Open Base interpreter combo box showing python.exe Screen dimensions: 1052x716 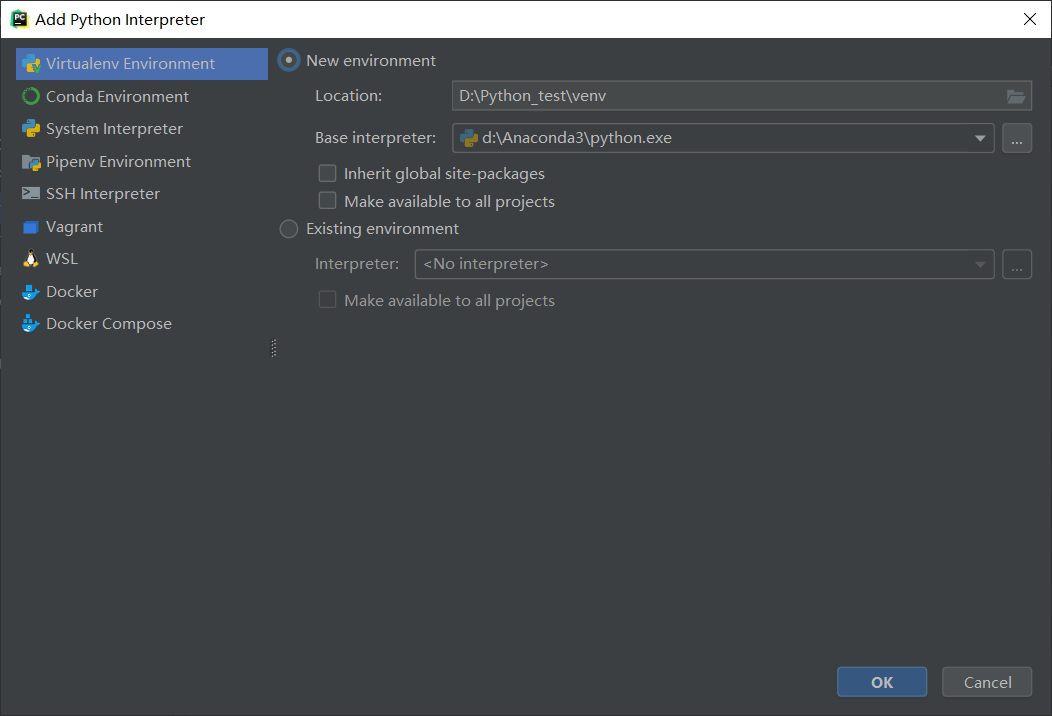pyautogui.click(x=723, y=138)
